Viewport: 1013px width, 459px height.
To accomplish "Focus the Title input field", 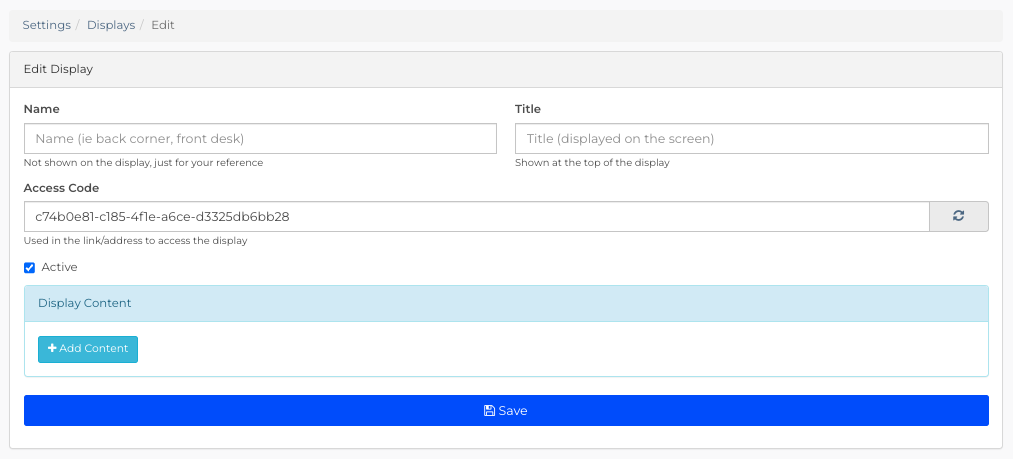I will pos(751,138).
